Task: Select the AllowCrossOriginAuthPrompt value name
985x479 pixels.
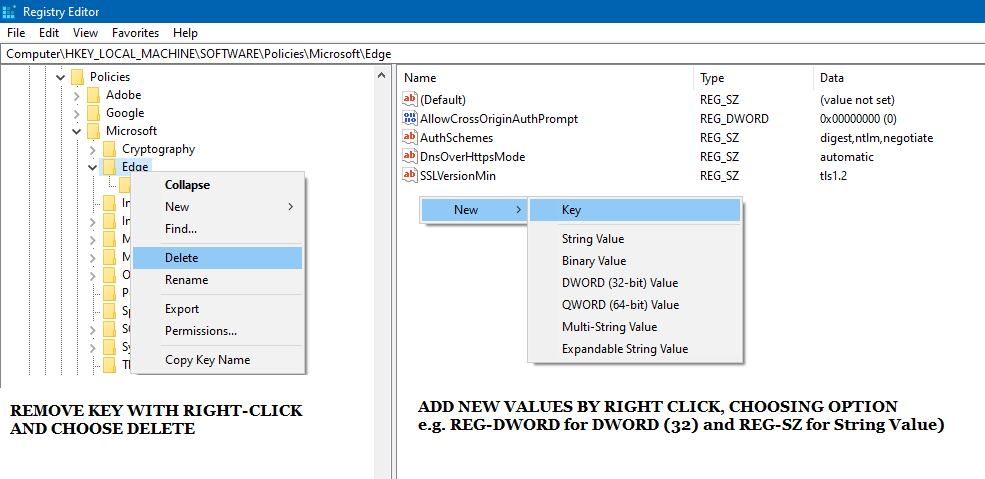Action: [x=499, y=119]
